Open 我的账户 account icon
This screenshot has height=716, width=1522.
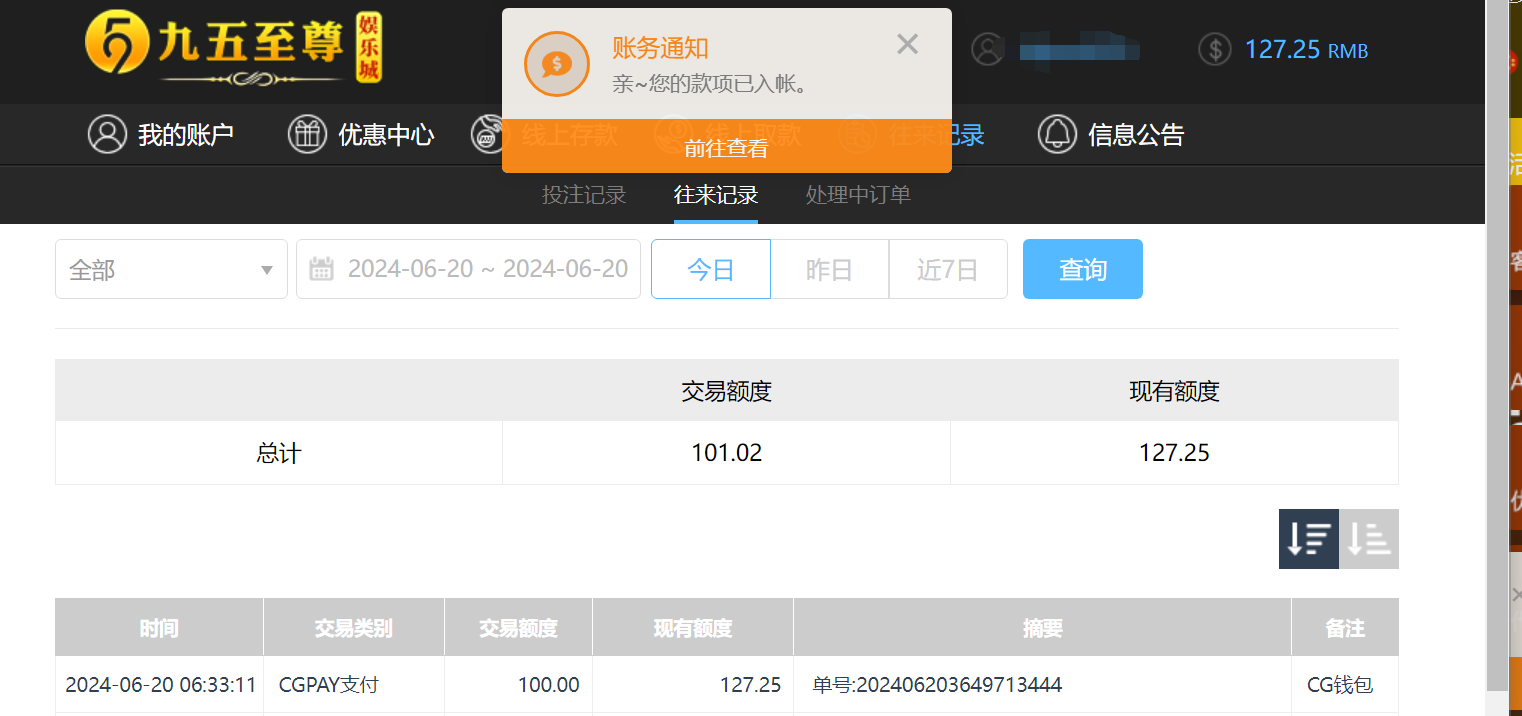coord(108,134)
